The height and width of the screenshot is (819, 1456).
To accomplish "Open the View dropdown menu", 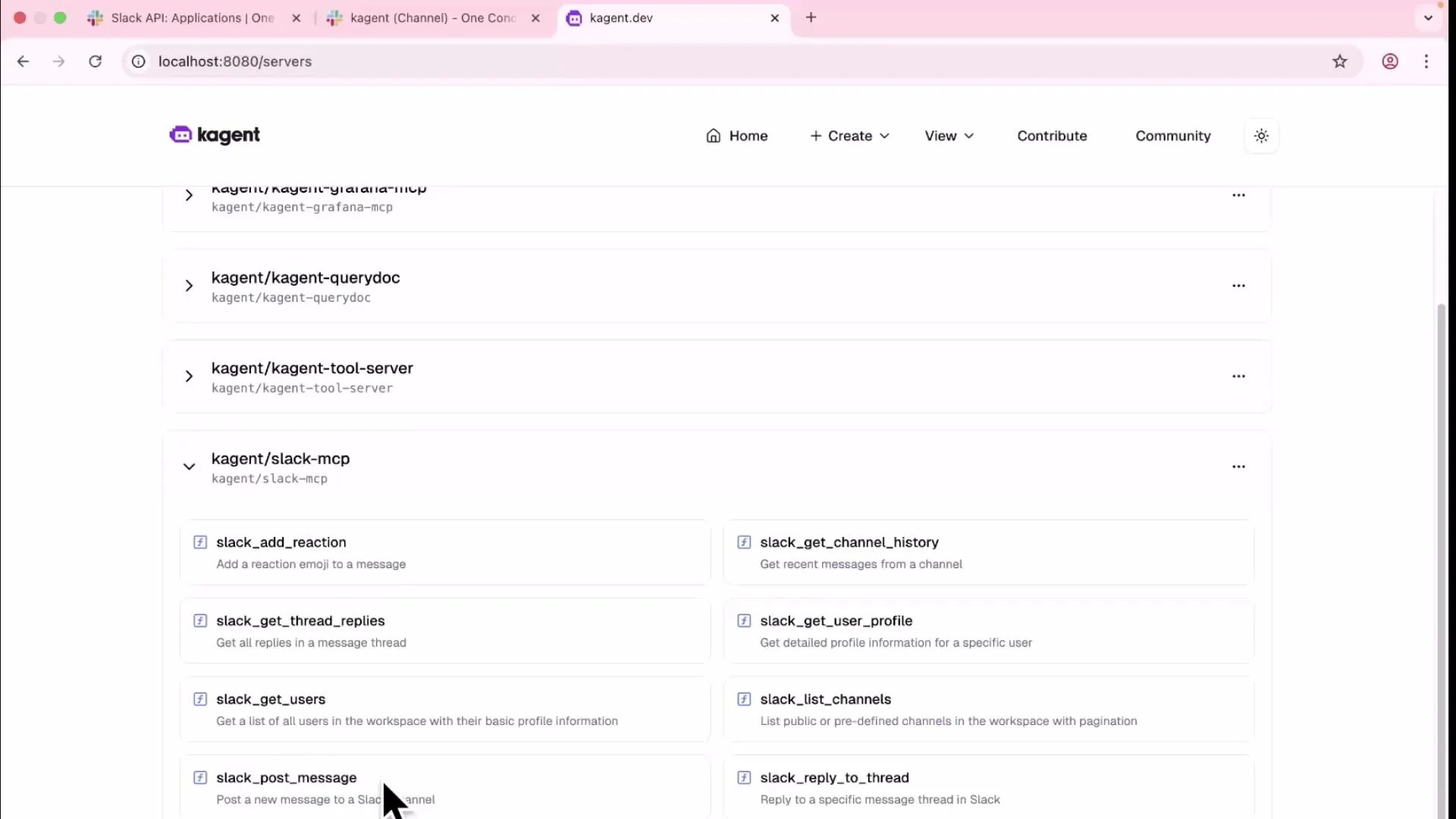I will click(x=949, y=136).
